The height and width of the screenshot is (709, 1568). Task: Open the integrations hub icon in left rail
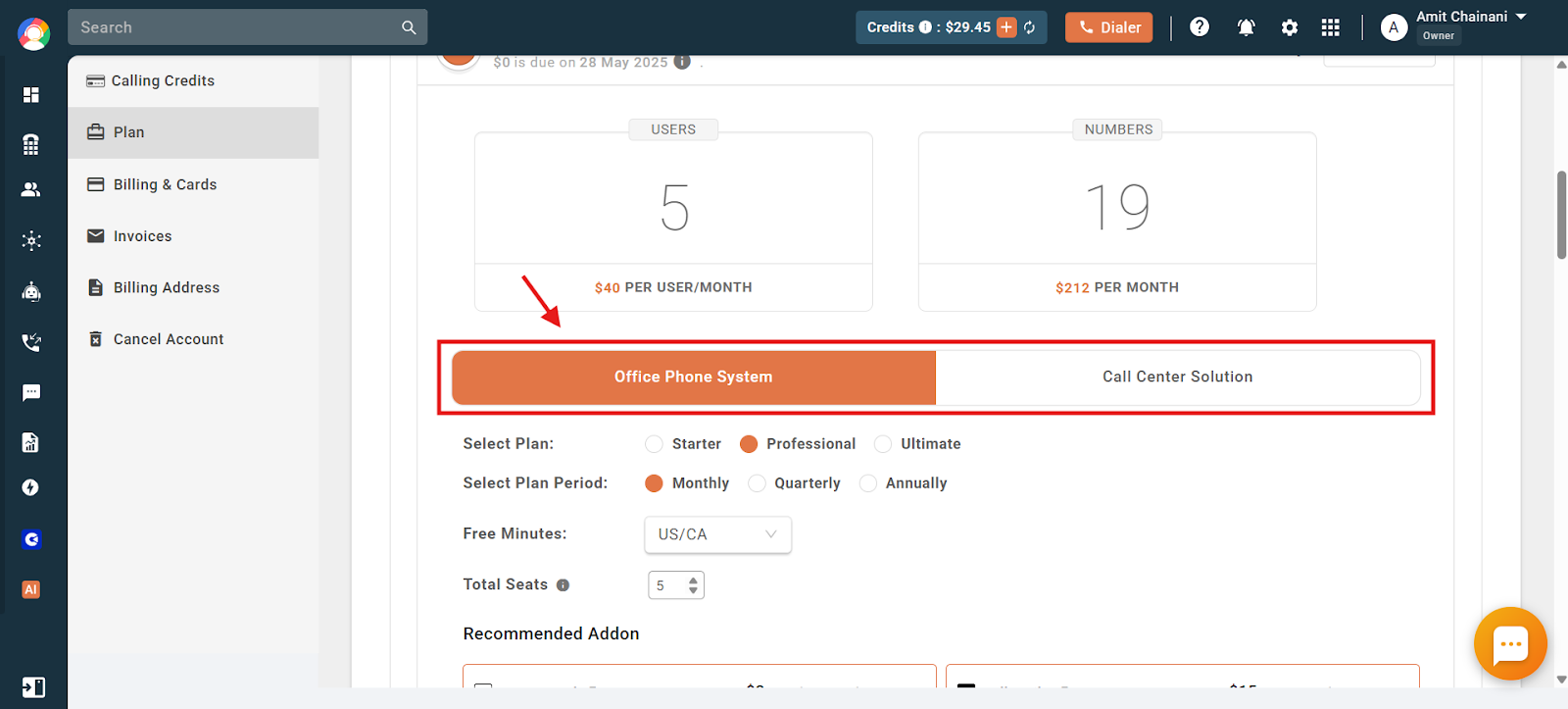31,240
